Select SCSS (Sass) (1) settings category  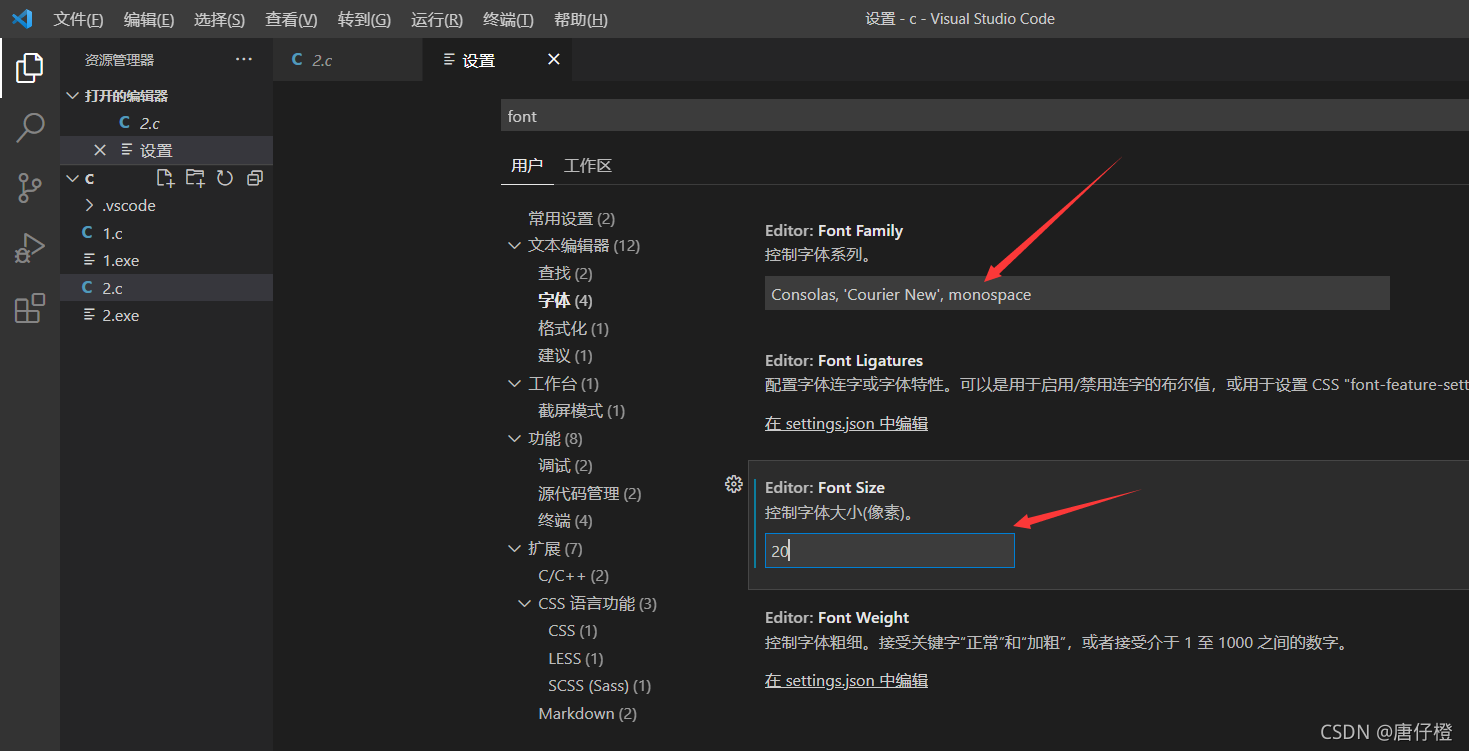(x=599, y=686)
